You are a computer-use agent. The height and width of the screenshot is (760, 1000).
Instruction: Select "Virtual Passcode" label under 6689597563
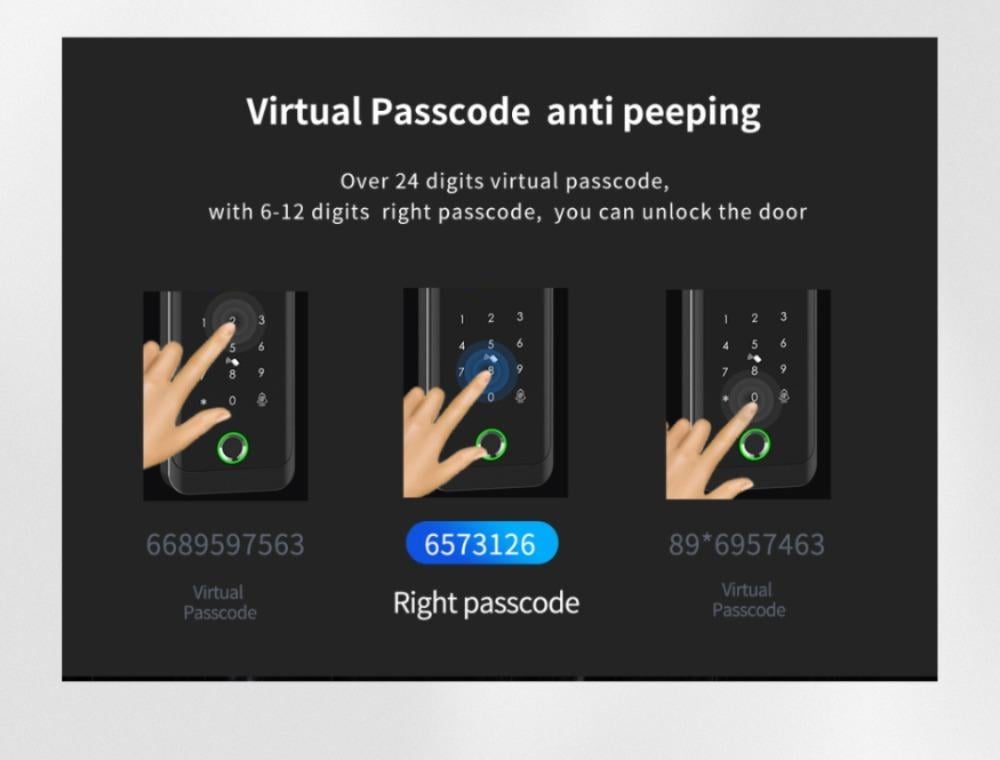click(x=219, y=603)
